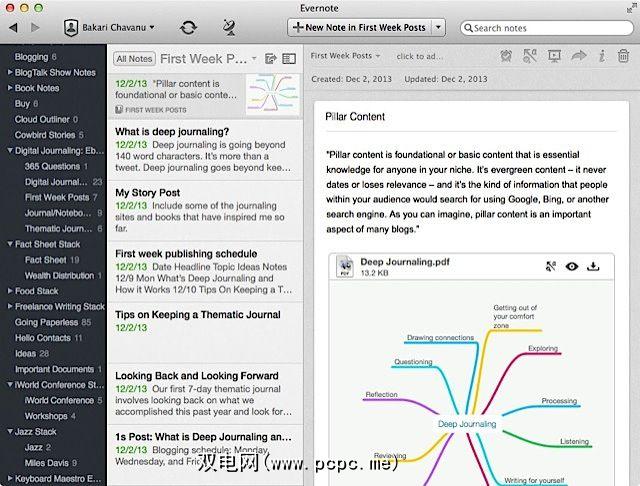Share note with the arrow icon
The image size is (640, 486).
pyautogui.click(x=579, y=55)
